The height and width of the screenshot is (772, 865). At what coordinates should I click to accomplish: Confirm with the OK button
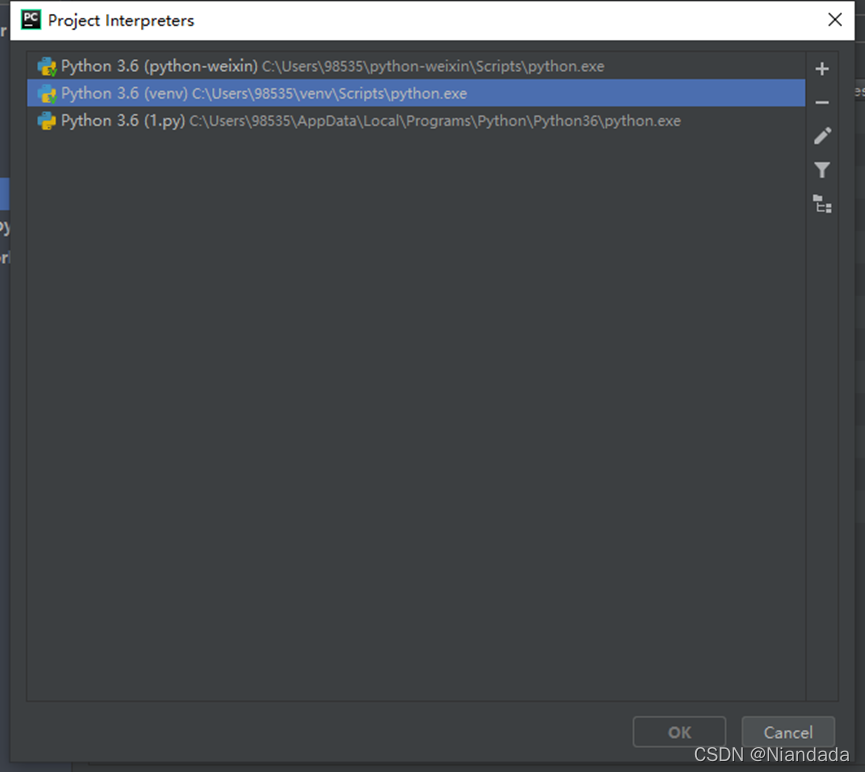[679, 732]
